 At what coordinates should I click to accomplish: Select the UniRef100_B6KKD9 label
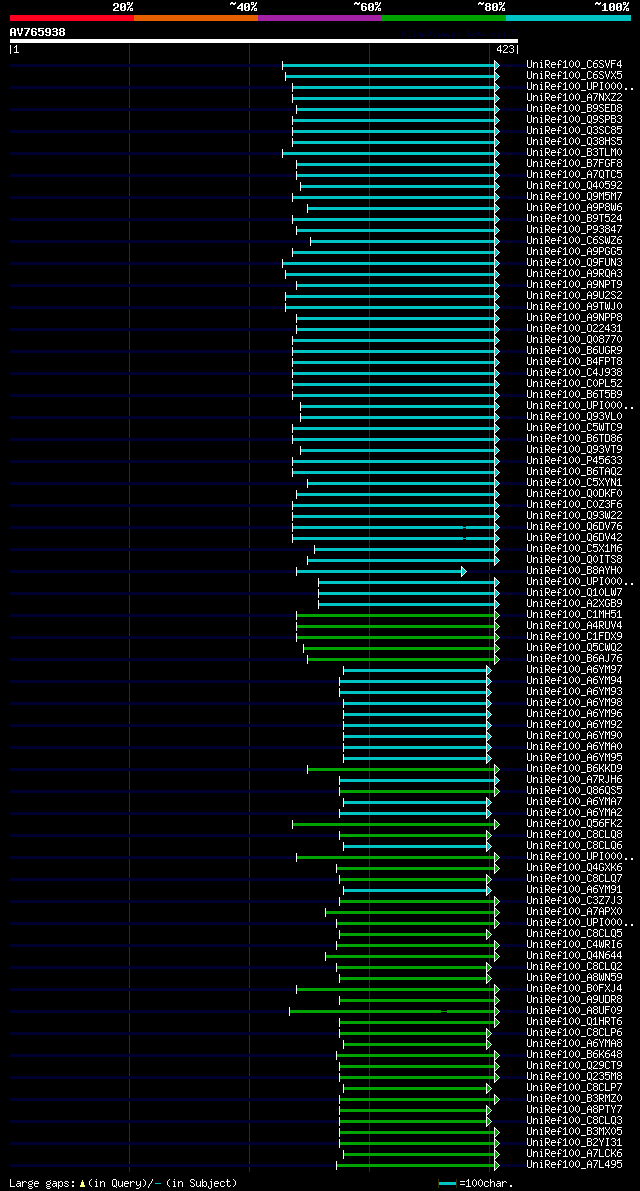point(574,769)
